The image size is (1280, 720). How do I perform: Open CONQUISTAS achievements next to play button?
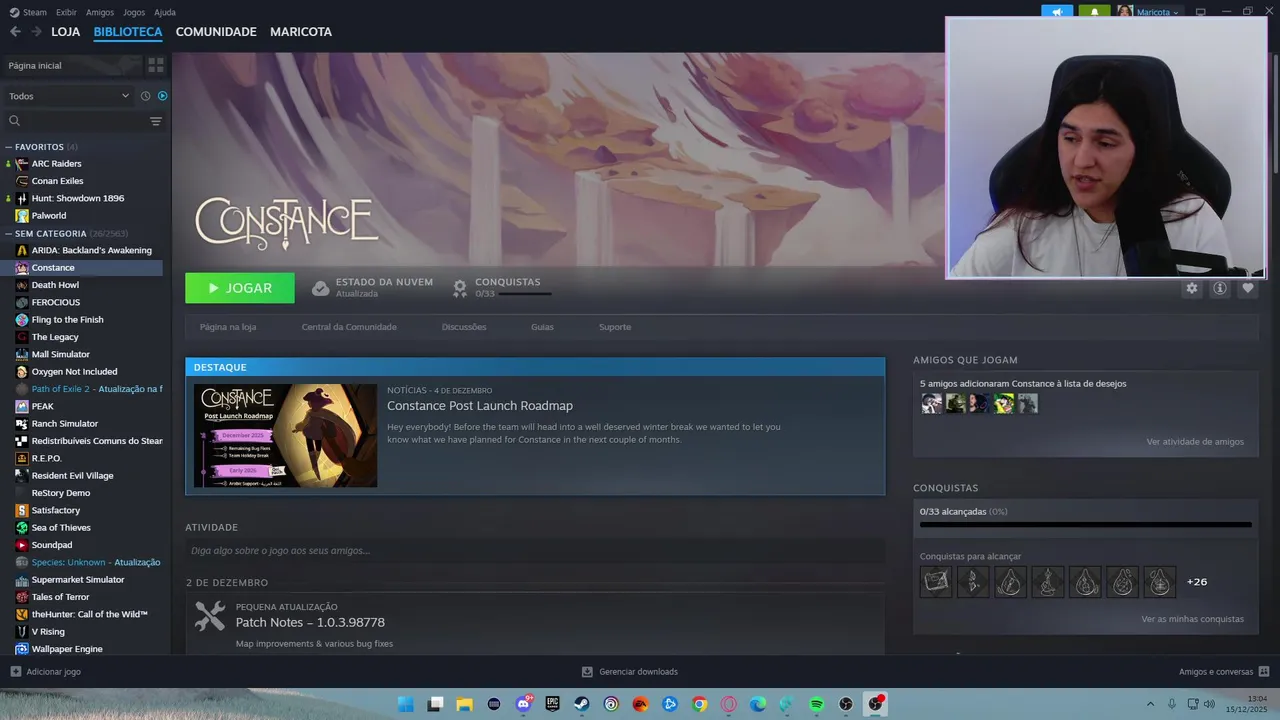pyautogui.click(x=501, y=288)
